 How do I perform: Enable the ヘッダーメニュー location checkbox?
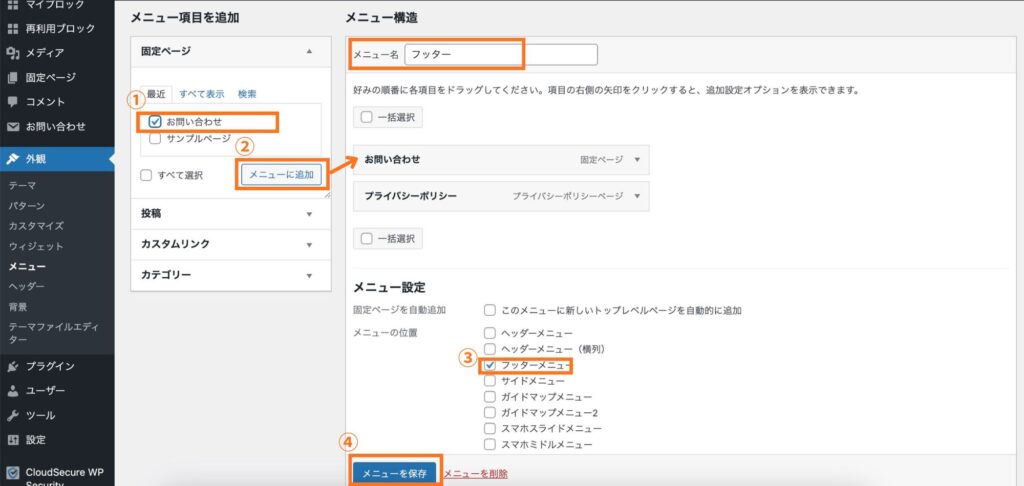489,333
